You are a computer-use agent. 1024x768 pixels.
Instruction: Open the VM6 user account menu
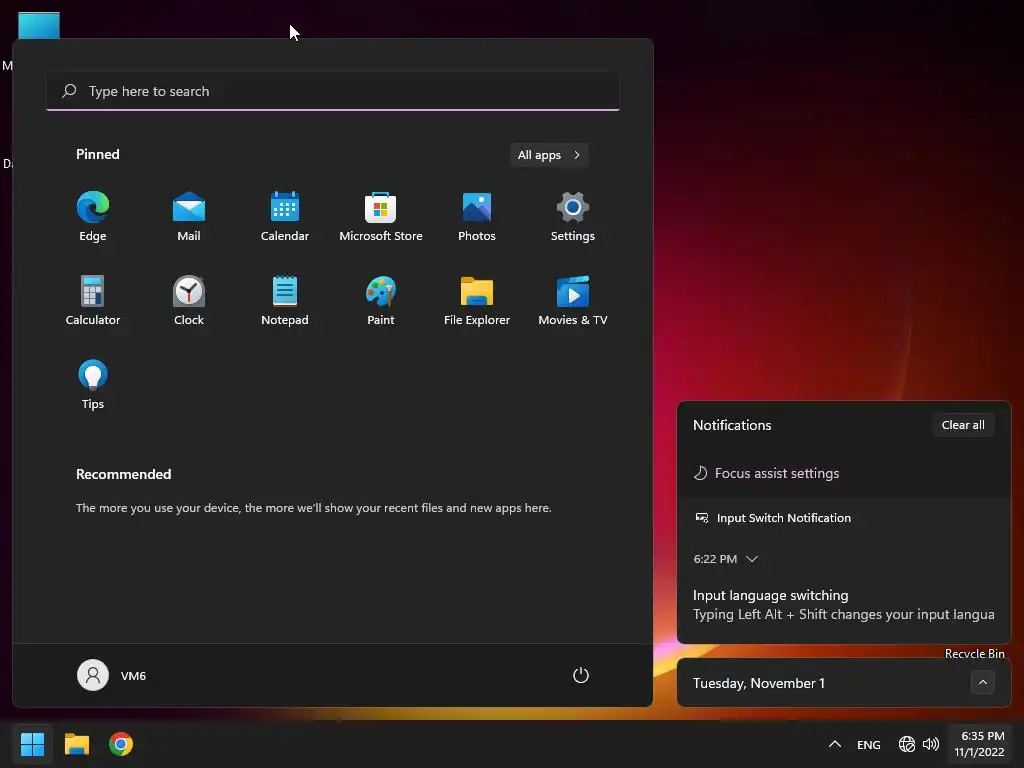112,675
